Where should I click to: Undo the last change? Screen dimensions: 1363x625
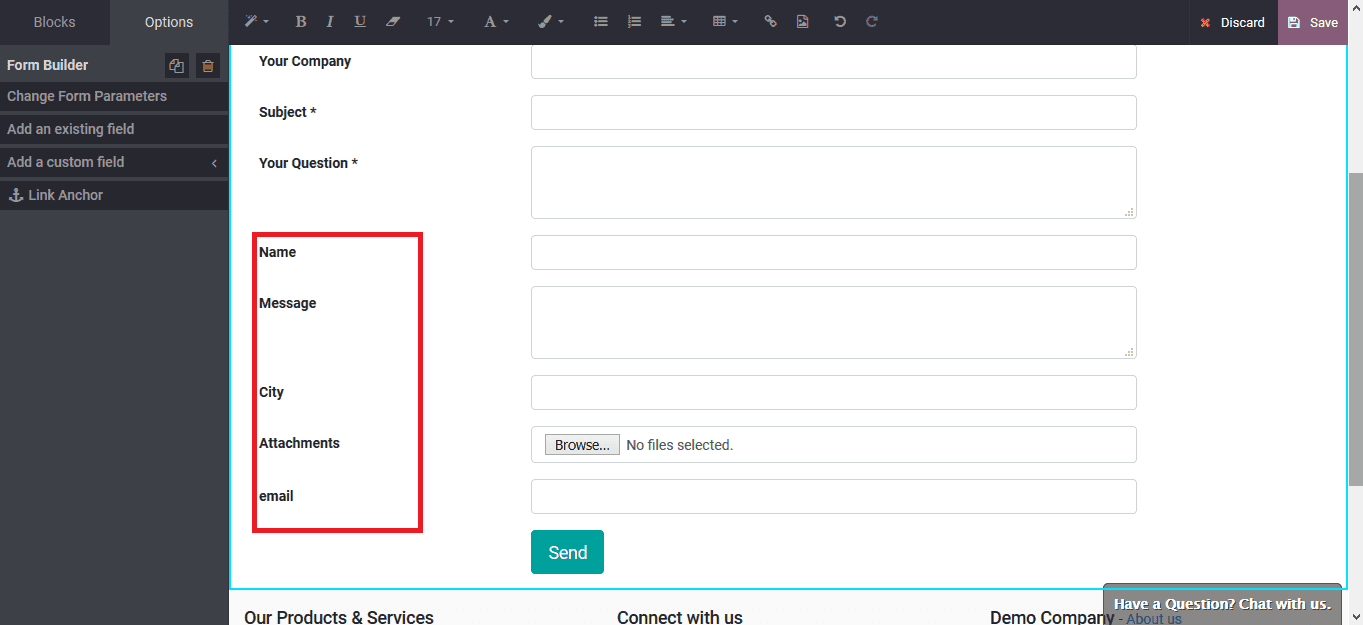click(x=840, y=22)
